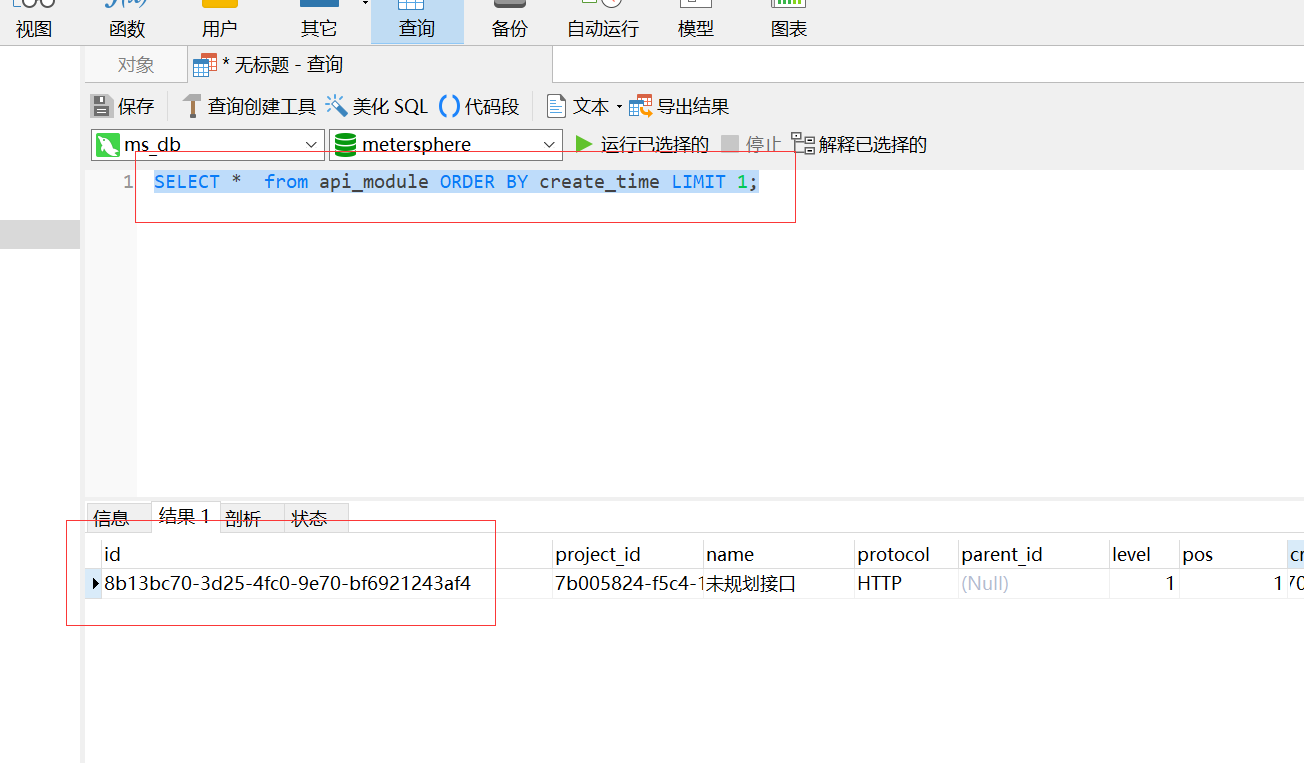1304x763 pixels.
Task: Switch to the 对象 tab
Action: (x=135, y=64)
